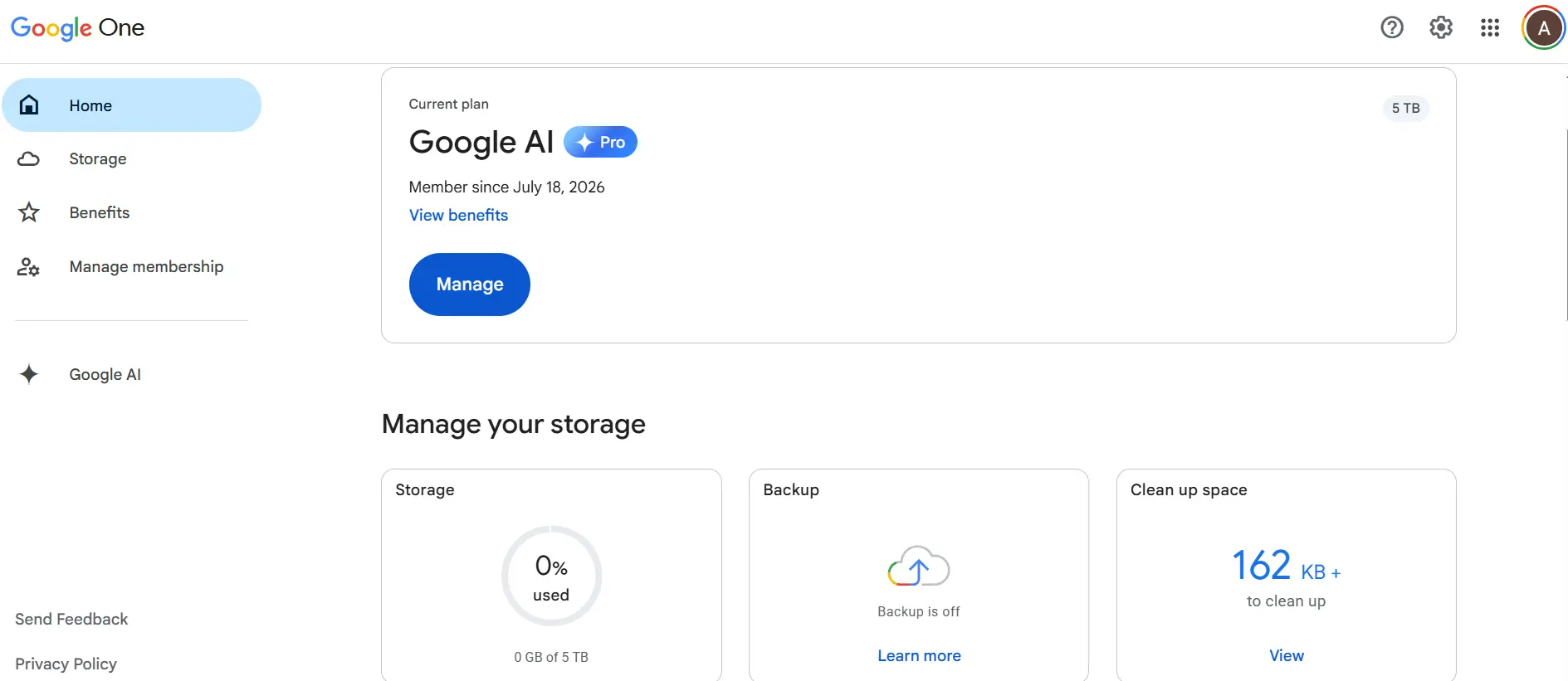This screenshot has height=681, width=1568.
Task: Click the 162 KB + cleanup amount
Action: 1287,566
